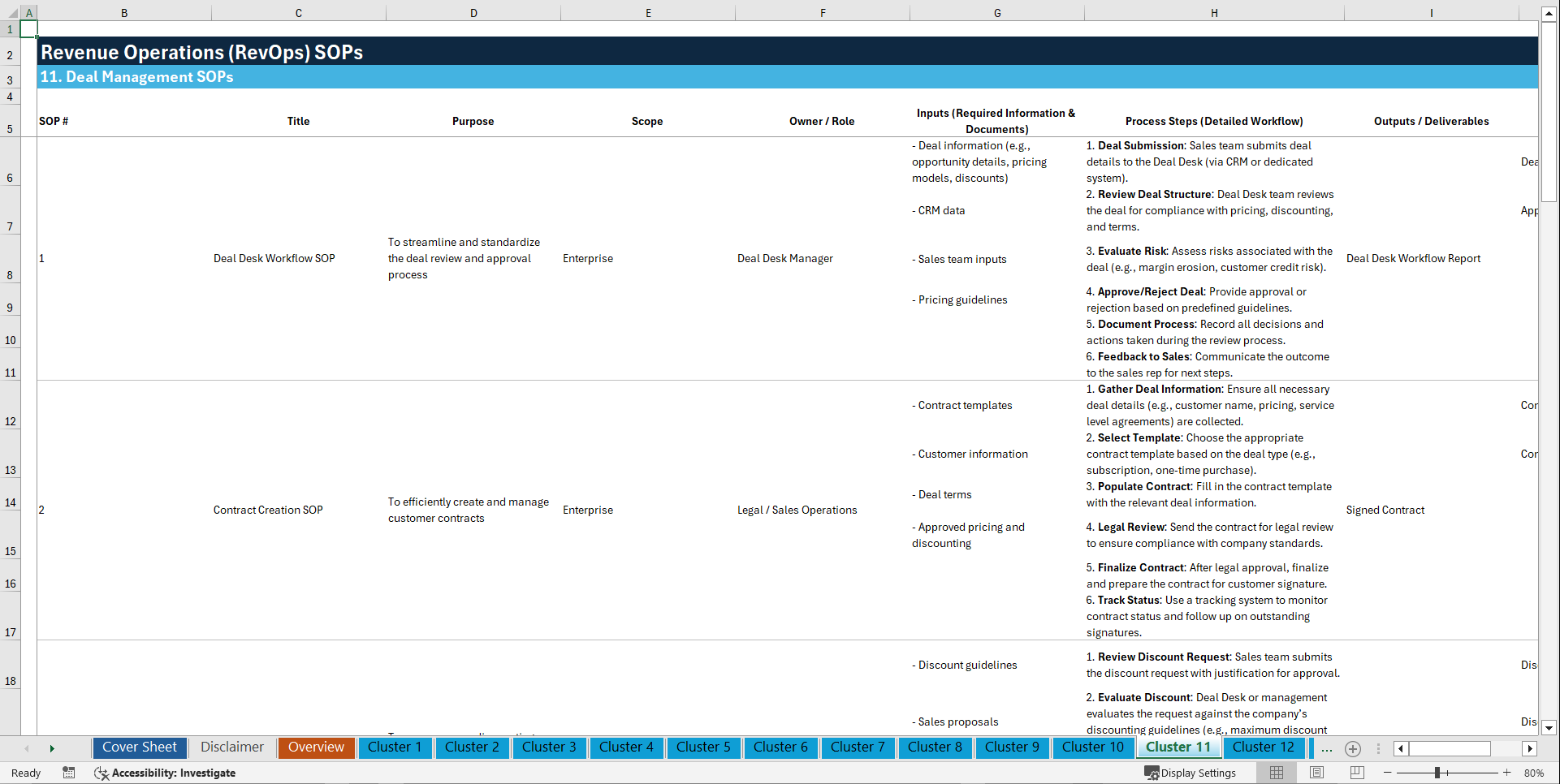Image resolution: width=1560 pixels, height=784 pixels.
Task: Zoom in with the plus icon
Action: point(1508,773)
